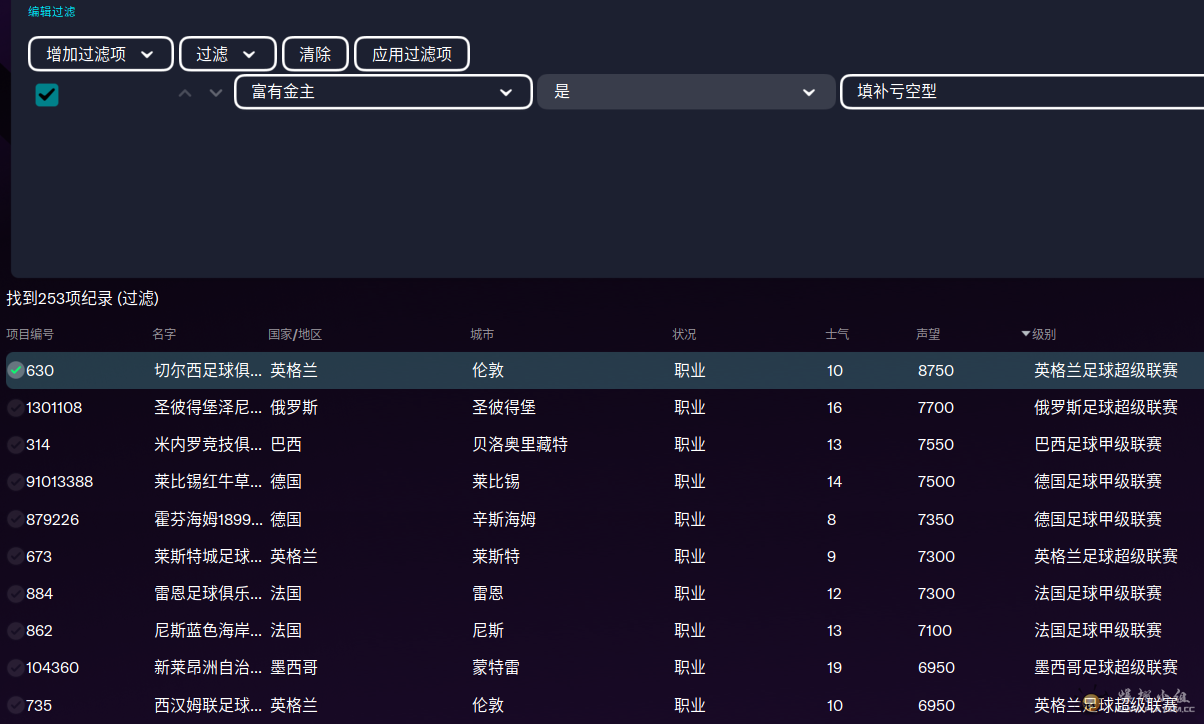Open the 过滤 dropdown menu
1204x724 pixels.
tap(228, 54)
